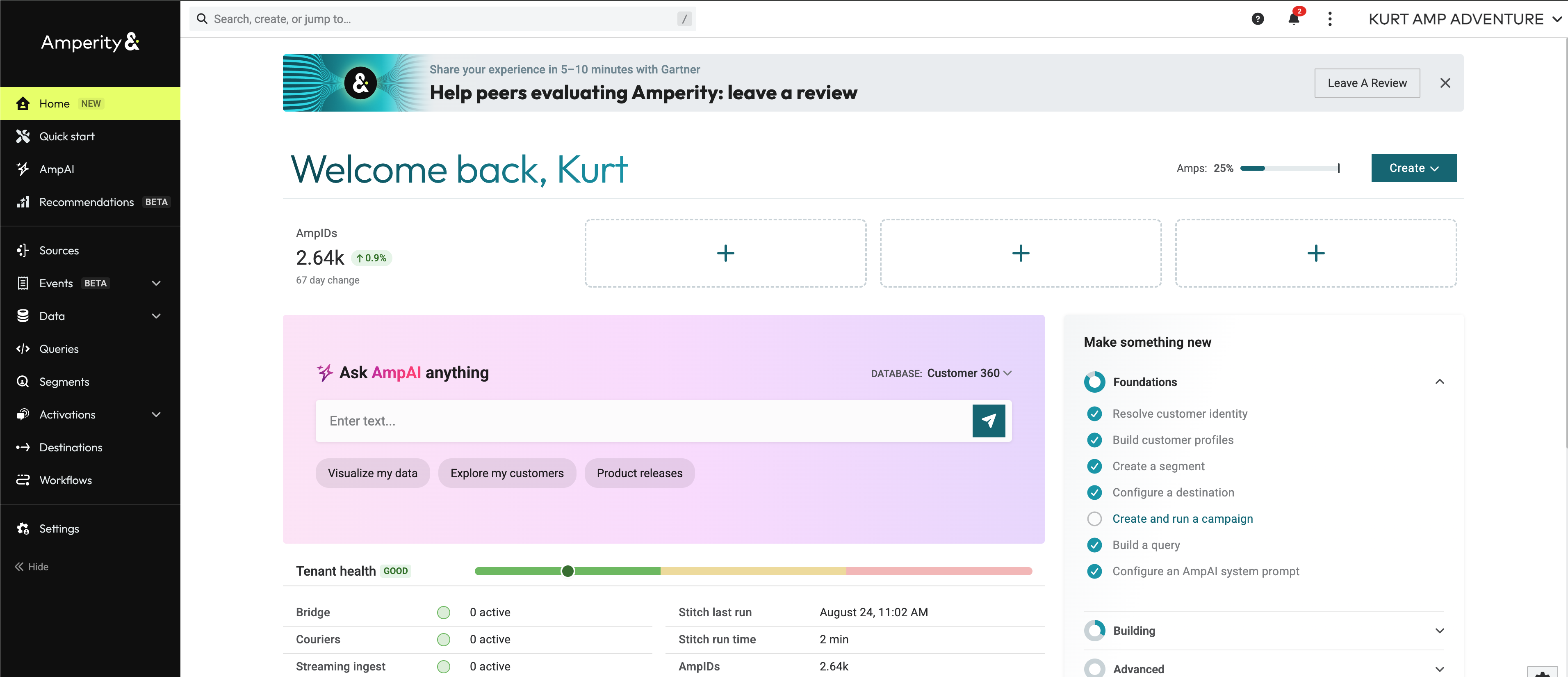Check the Create and run a campaign circle
This screenshot has height=677, width=1568.
[x=1094, y=519]
